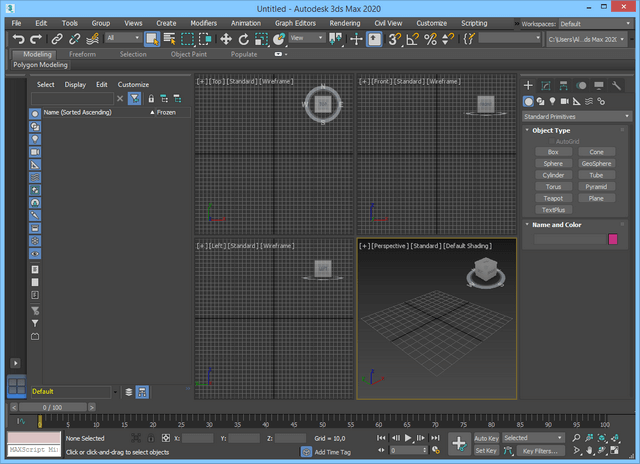
Task: Click the Scene Explorer search field
Action: coord(72,98)
